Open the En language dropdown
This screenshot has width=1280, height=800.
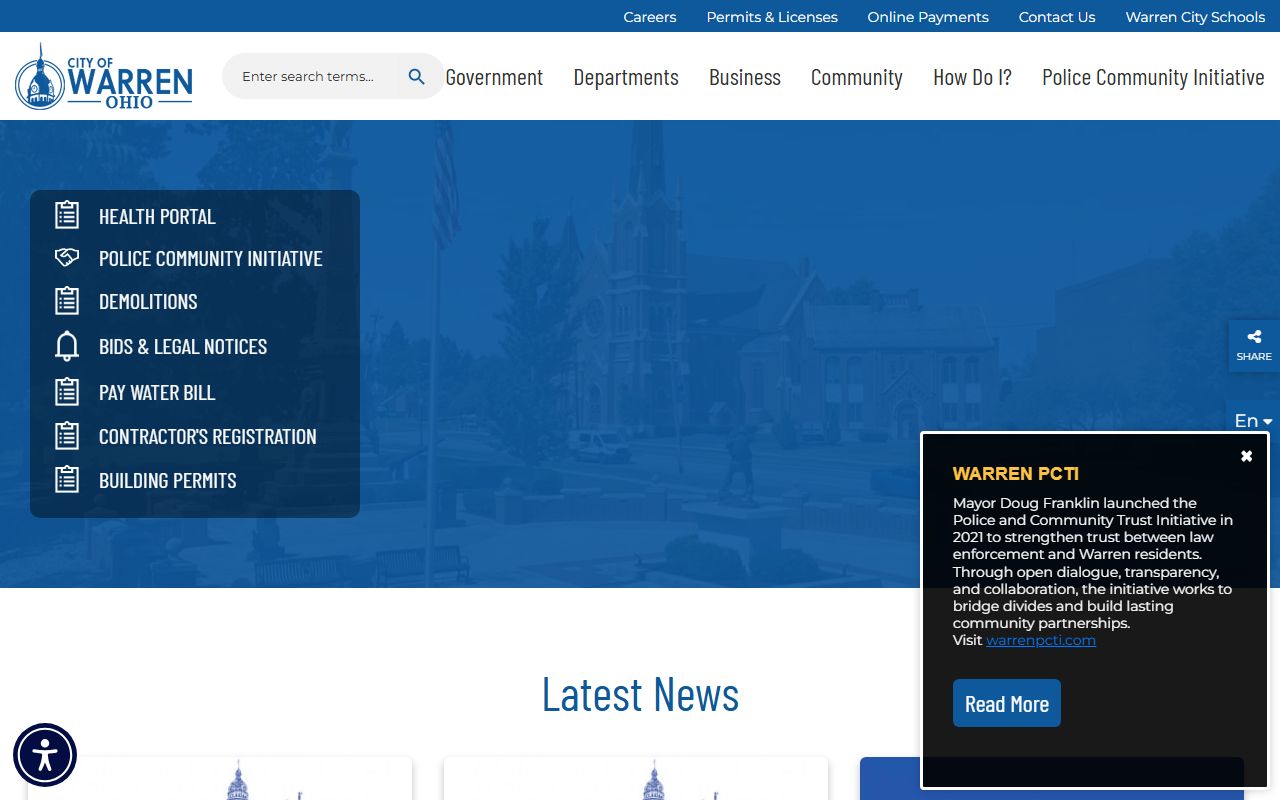[x=1253, y=420]
